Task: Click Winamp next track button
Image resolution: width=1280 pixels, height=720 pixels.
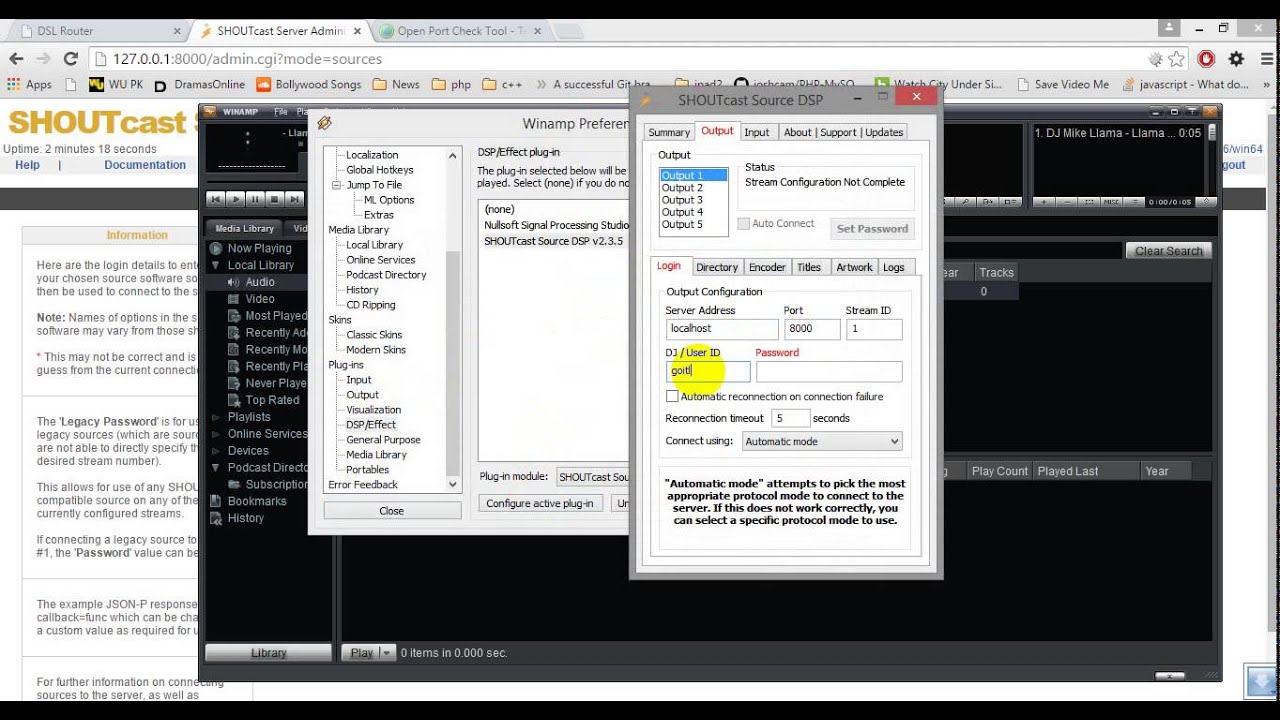Action: (293, 200)
